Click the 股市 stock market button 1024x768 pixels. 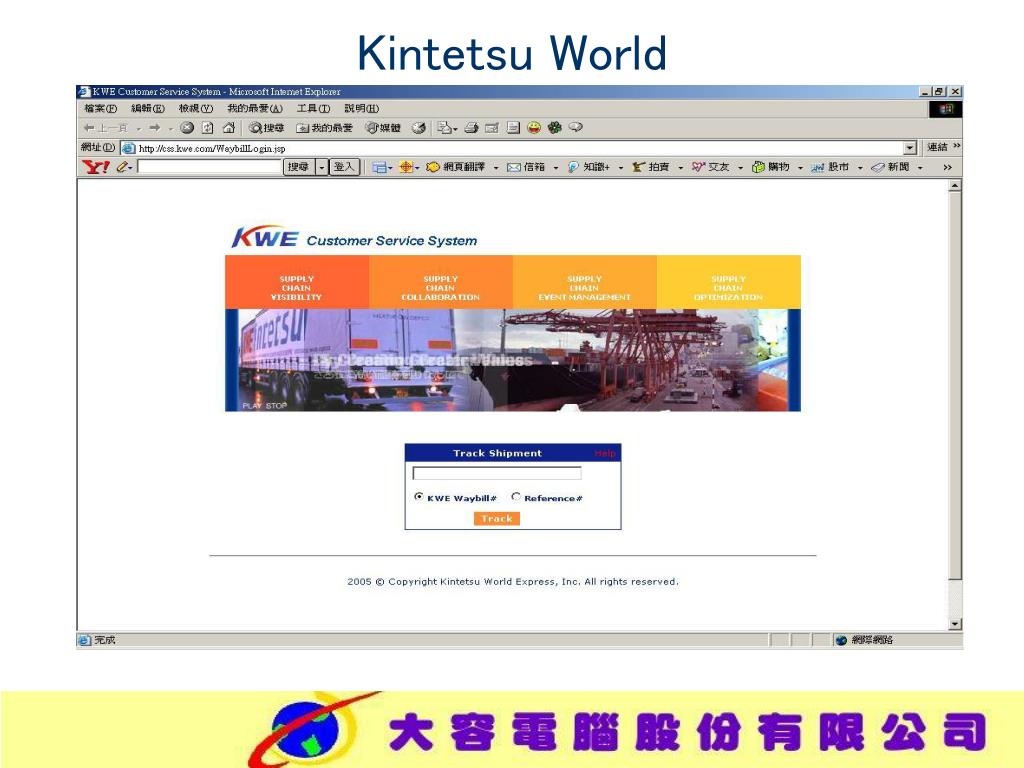point(830,167)
